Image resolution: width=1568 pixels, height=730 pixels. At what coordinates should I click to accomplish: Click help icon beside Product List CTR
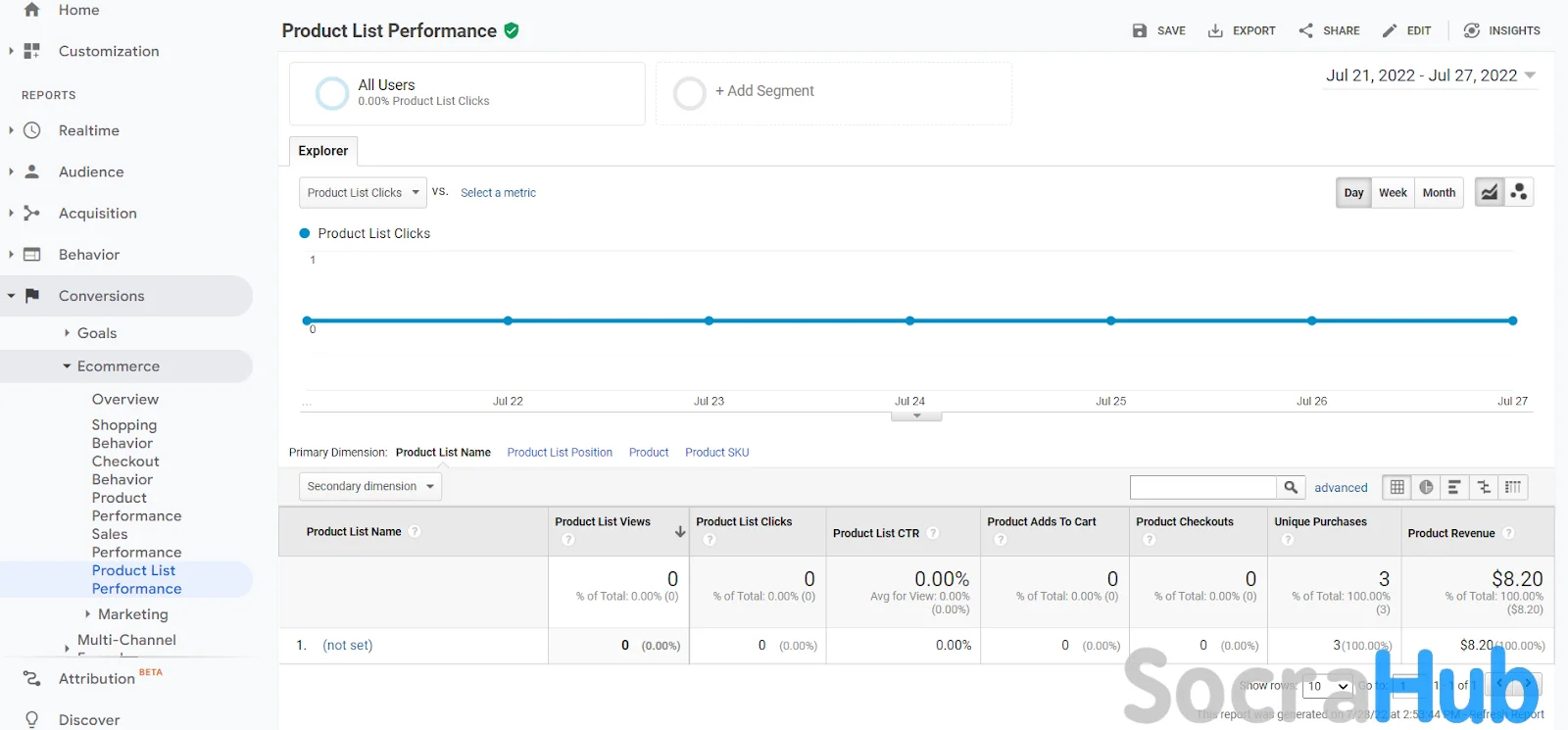pos(933,533)
